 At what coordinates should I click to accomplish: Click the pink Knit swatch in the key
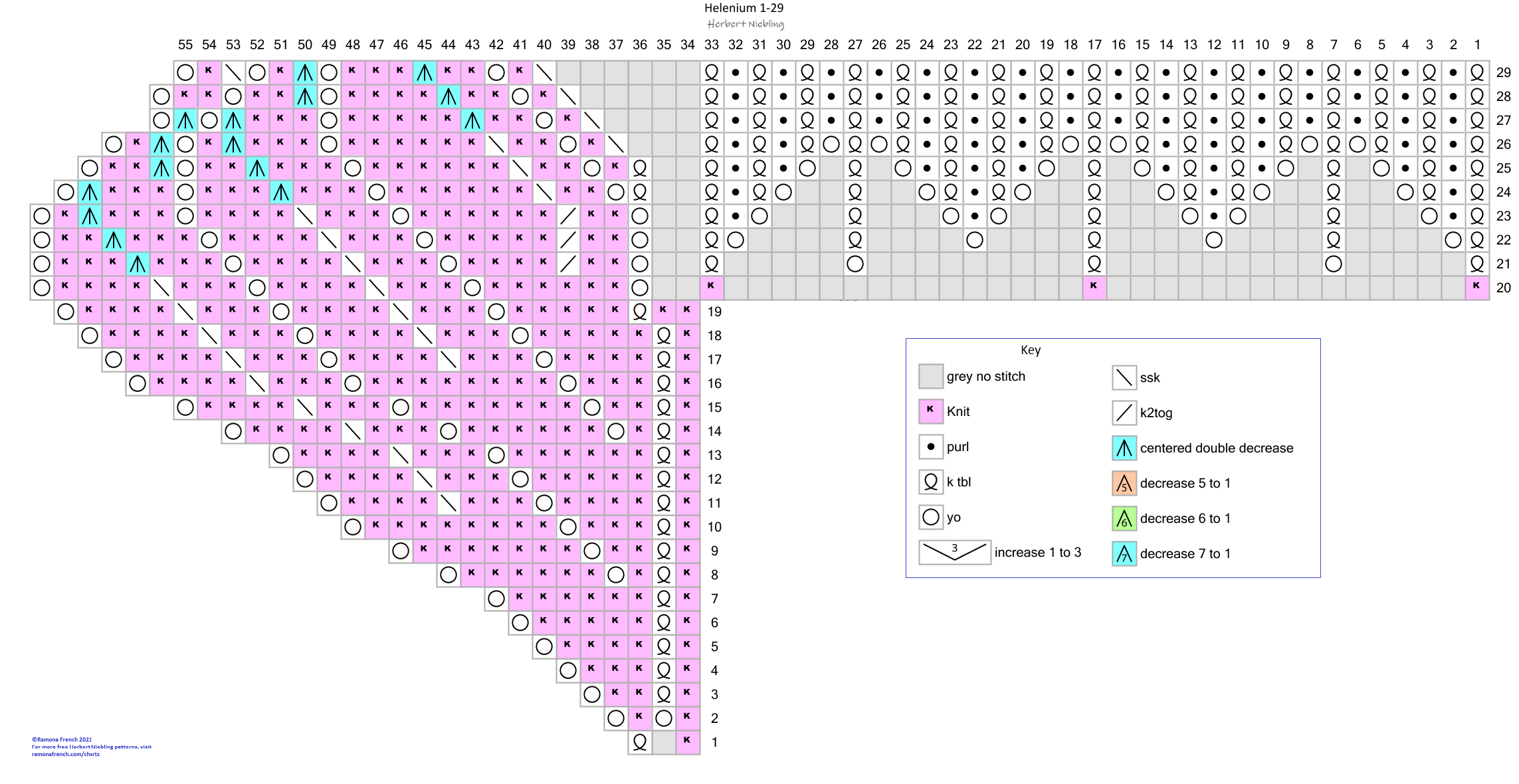coord(930,411)
